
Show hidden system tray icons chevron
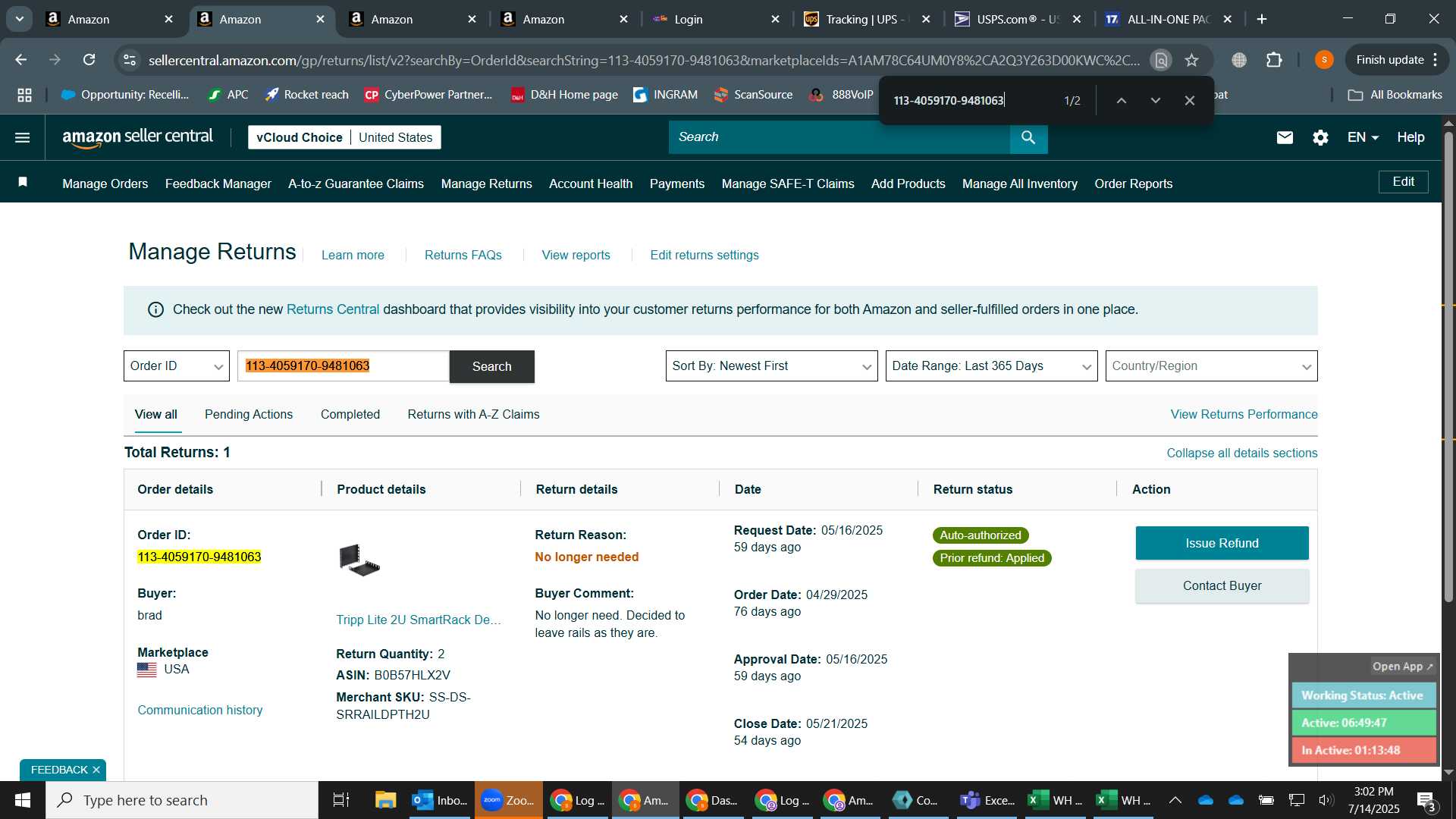coord(1175,800)
